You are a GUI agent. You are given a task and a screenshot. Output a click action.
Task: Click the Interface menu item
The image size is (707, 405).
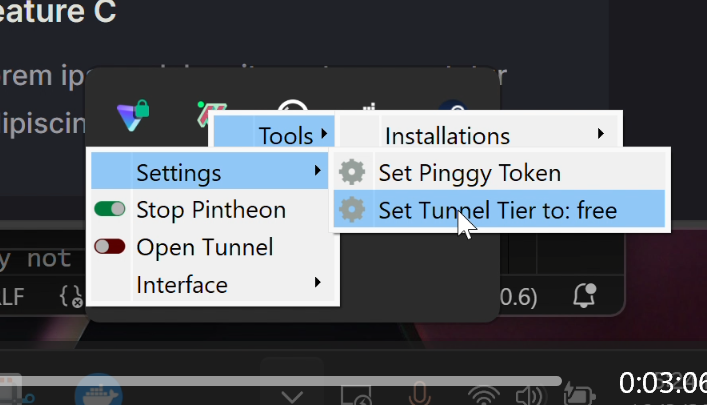[182, 285]
